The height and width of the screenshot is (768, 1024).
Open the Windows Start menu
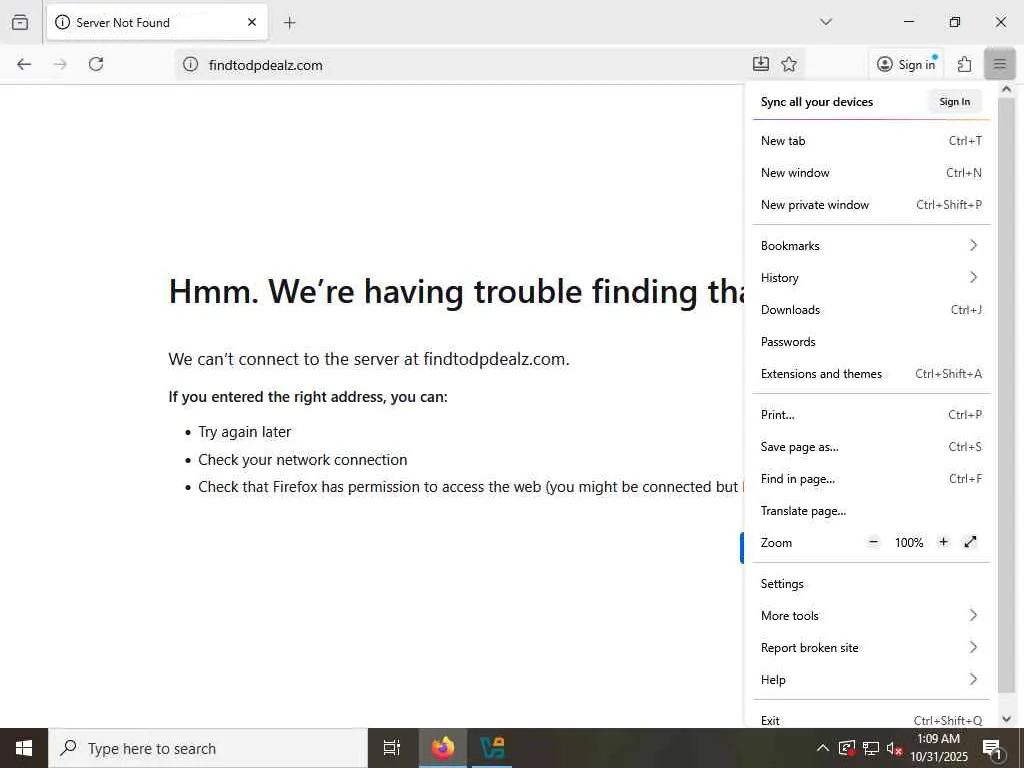pyautogui.click(x=24, y=748)
